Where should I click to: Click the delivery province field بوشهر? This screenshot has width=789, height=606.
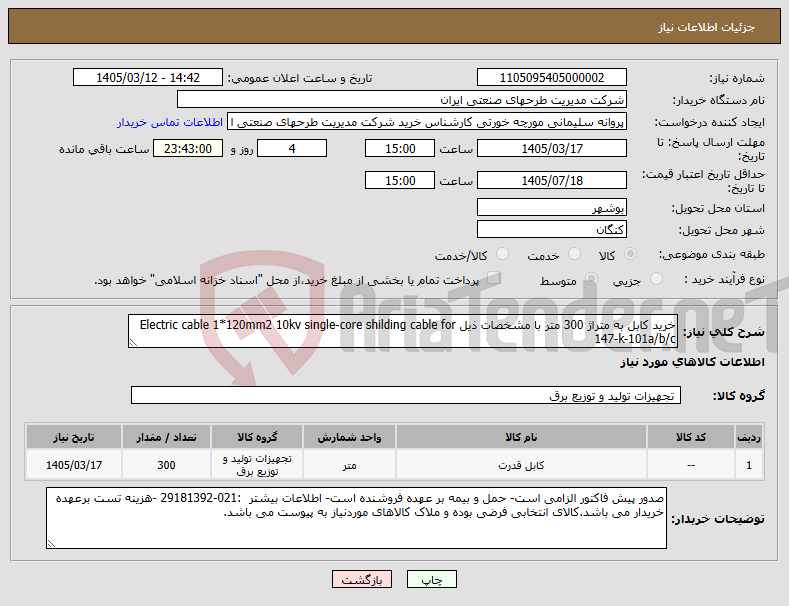pyautogui.click(x=551, y=207)
